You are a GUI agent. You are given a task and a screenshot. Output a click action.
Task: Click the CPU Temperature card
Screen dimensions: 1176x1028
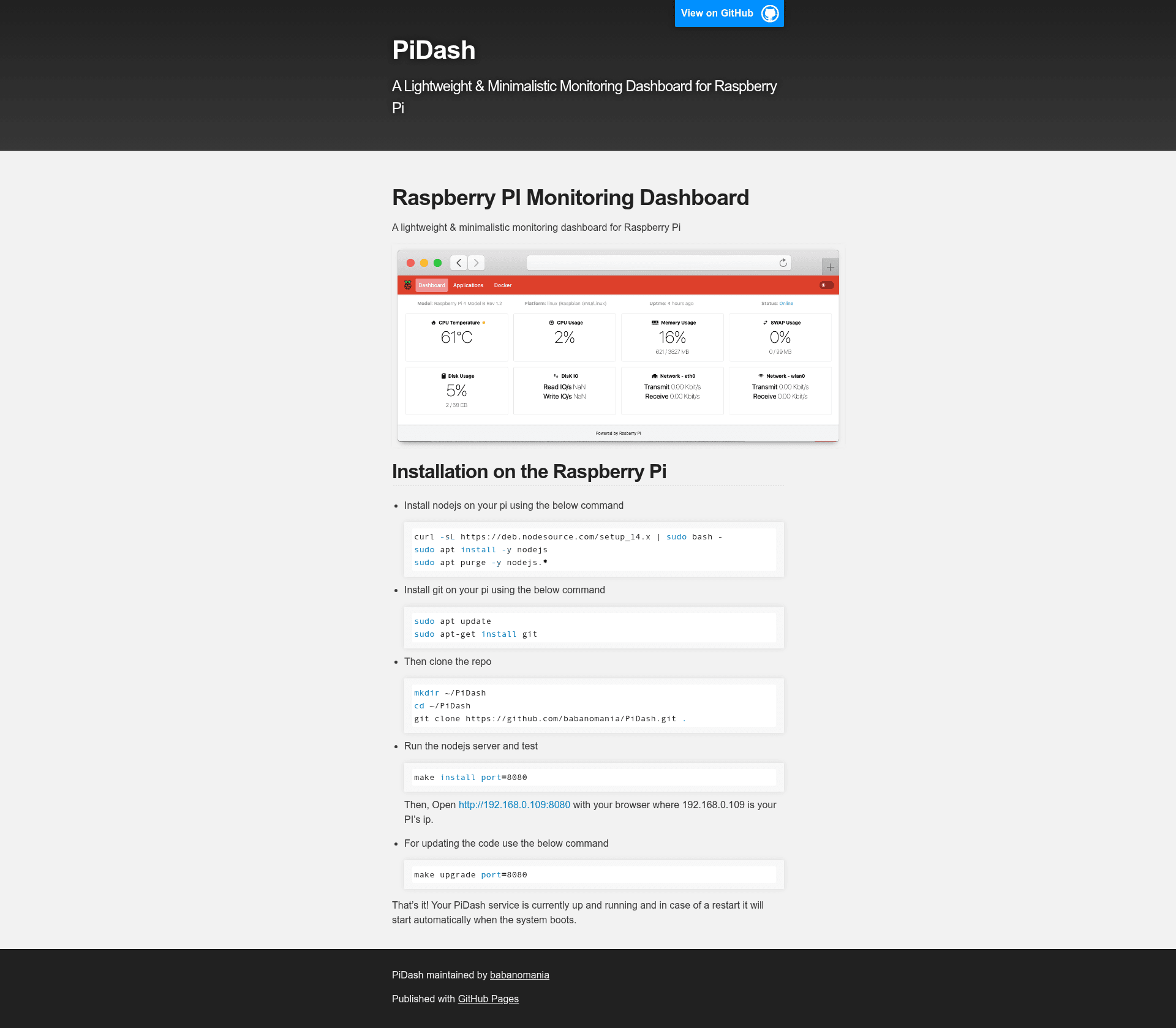click(x=457, y=337)
